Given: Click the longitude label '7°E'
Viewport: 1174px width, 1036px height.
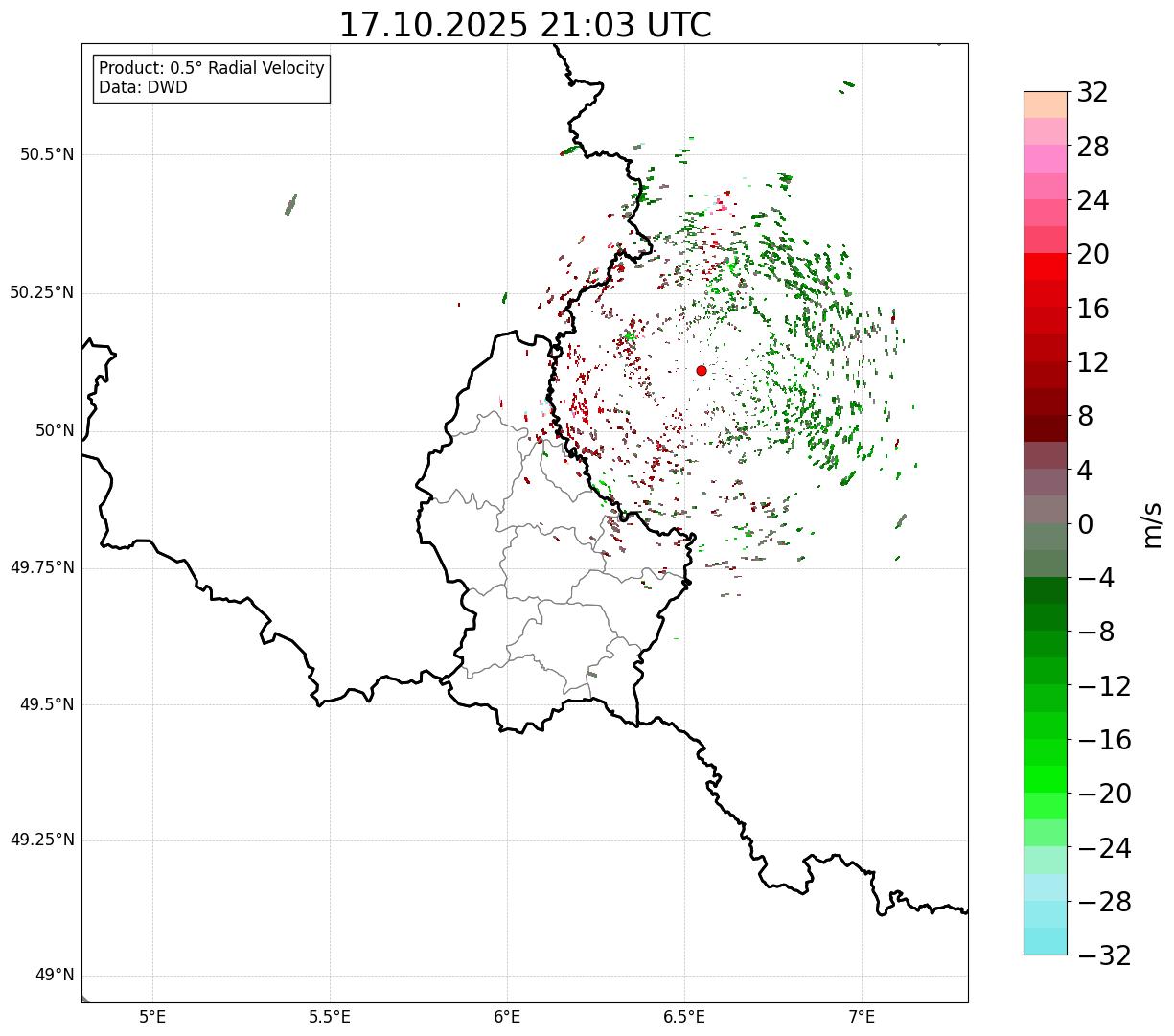Looking at the screenshot, I should pos(862,1017).
